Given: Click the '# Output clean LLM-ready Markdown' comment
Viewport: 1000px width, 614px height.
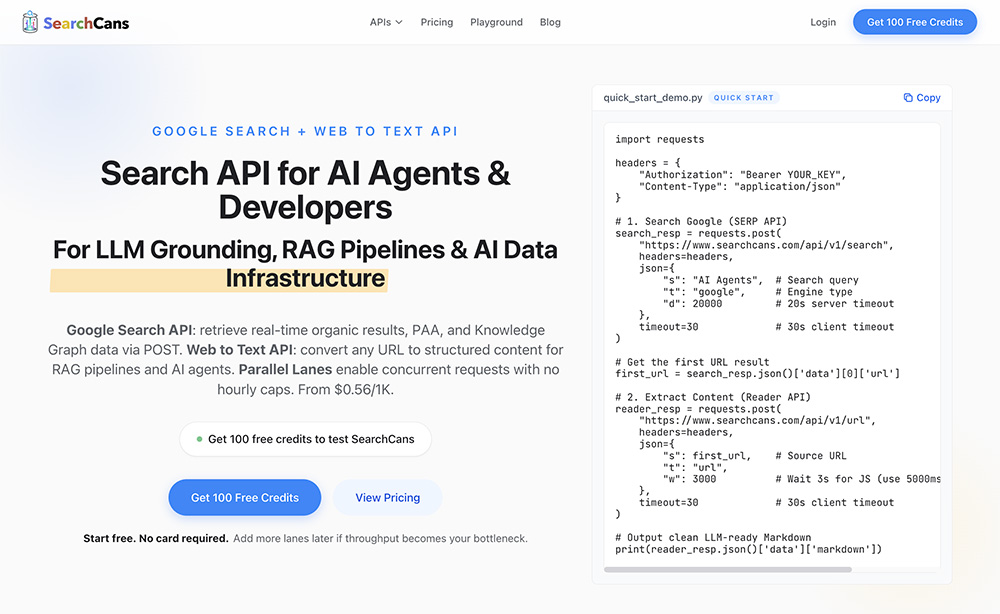Looking at the screenshot, I should click(713, 537).
